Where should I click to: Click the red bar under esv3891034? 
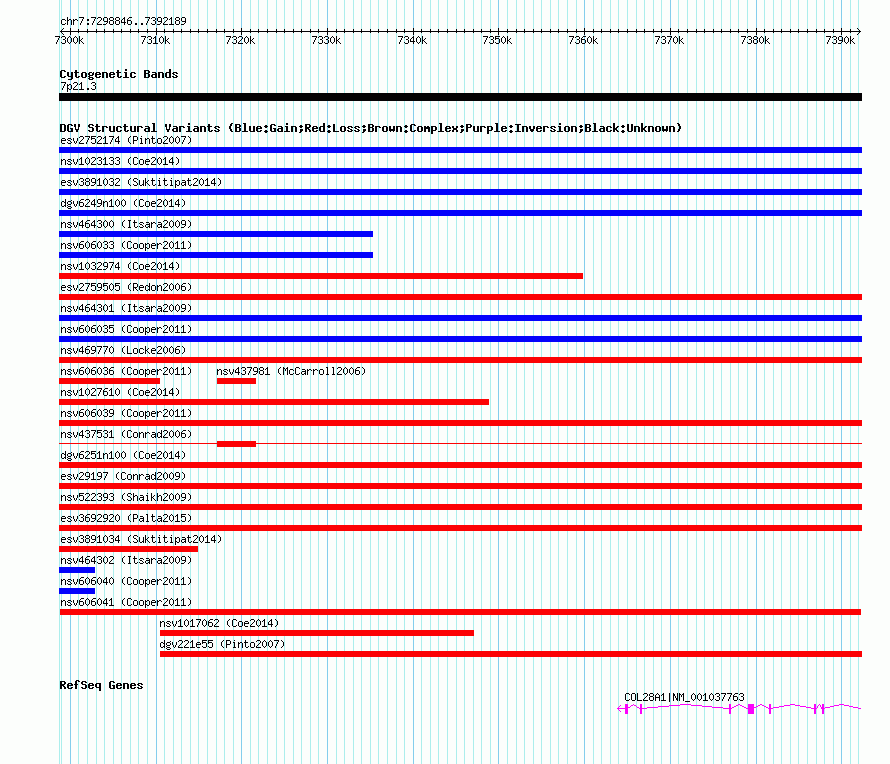(128, 549)
